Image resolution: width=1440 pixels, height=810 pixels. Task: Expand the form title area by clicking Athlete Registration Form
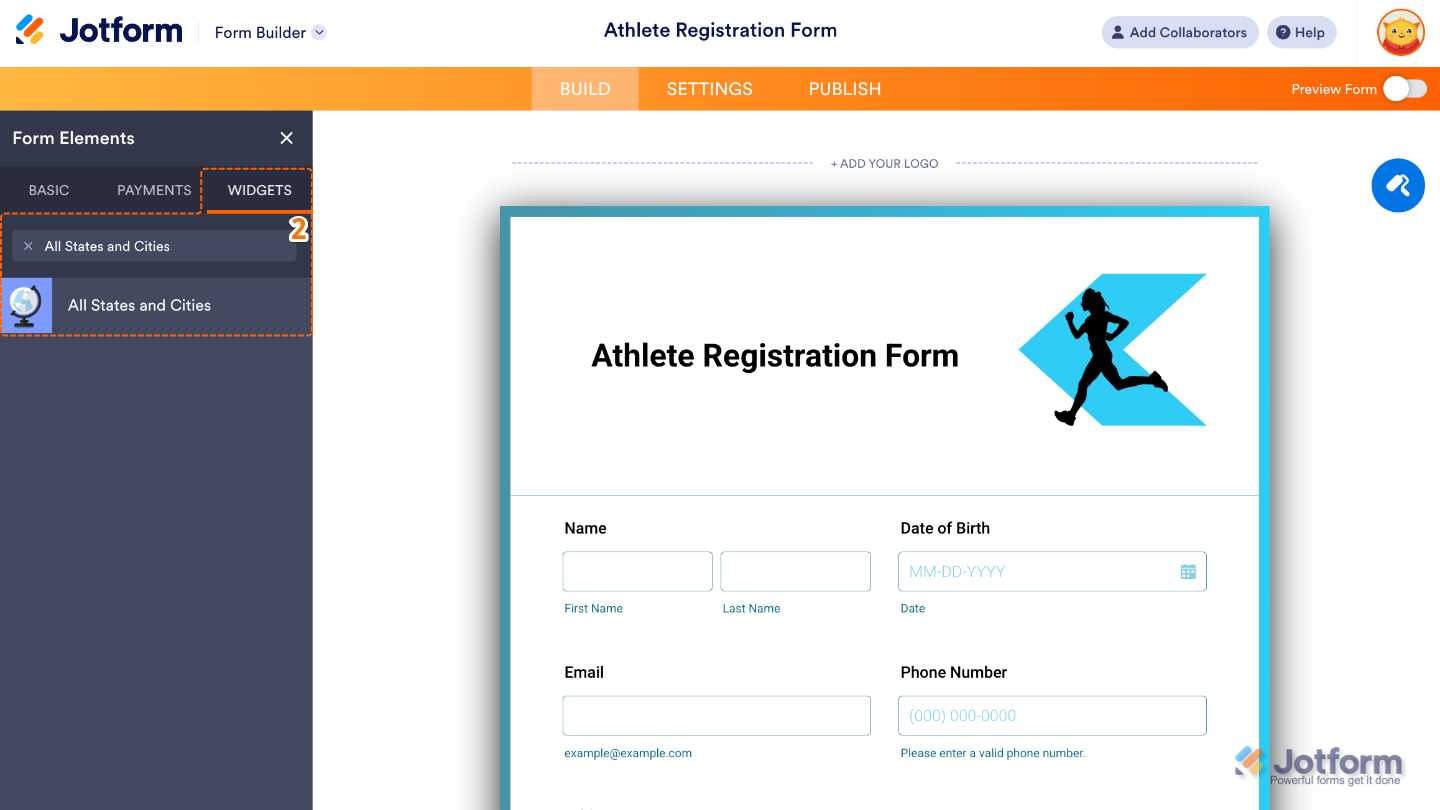click(720, 30)
